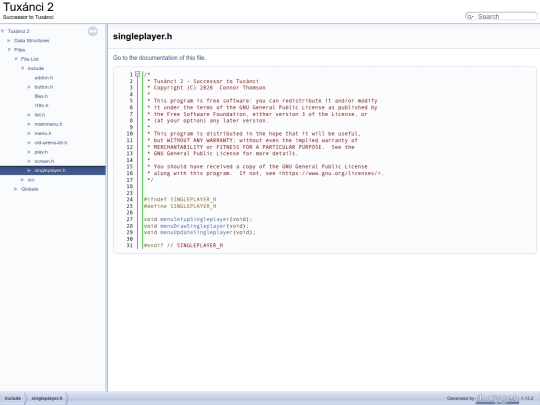The width and height of the screenshot is (540, 405).
Task: Open screen.h in the tree
Action: 44,162
